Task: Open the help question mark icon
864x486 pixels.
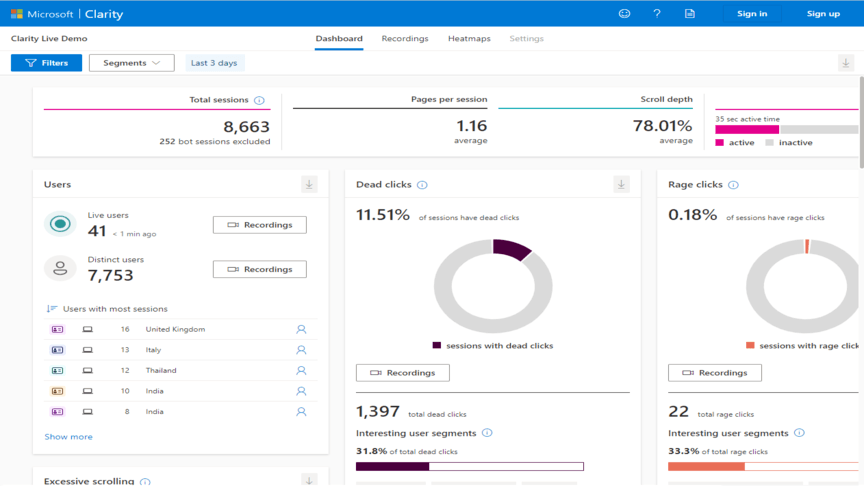Action: [657, 14]
